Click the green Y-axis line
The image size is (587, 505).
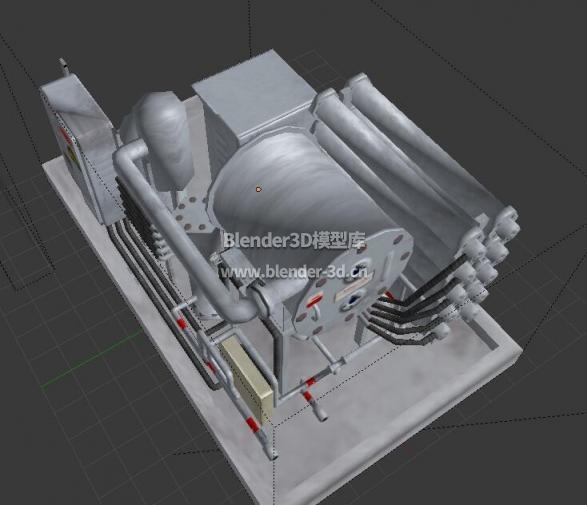[x=92, y=360]
